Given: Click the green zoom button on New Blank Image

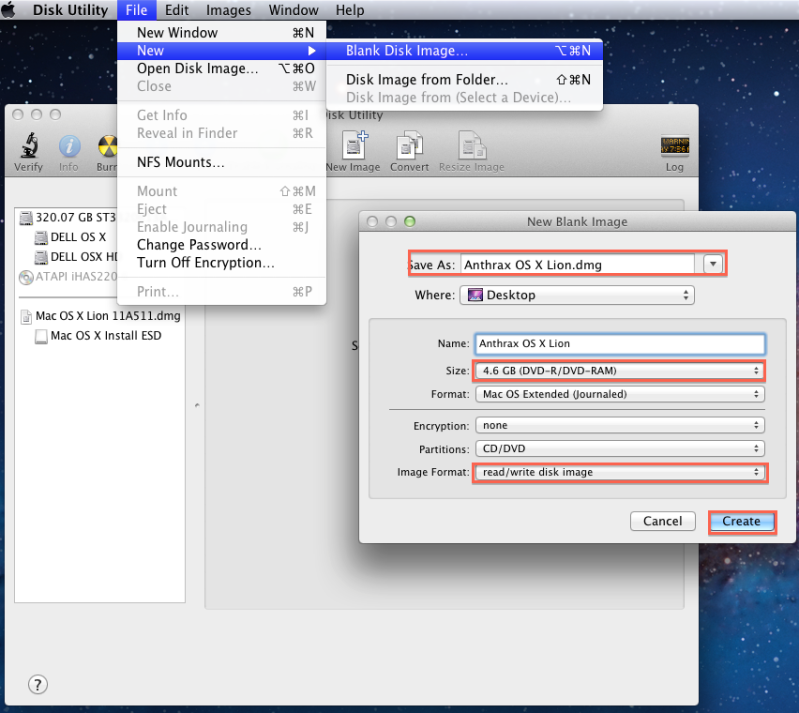Looking at the screenshot, I should (410, 221).
